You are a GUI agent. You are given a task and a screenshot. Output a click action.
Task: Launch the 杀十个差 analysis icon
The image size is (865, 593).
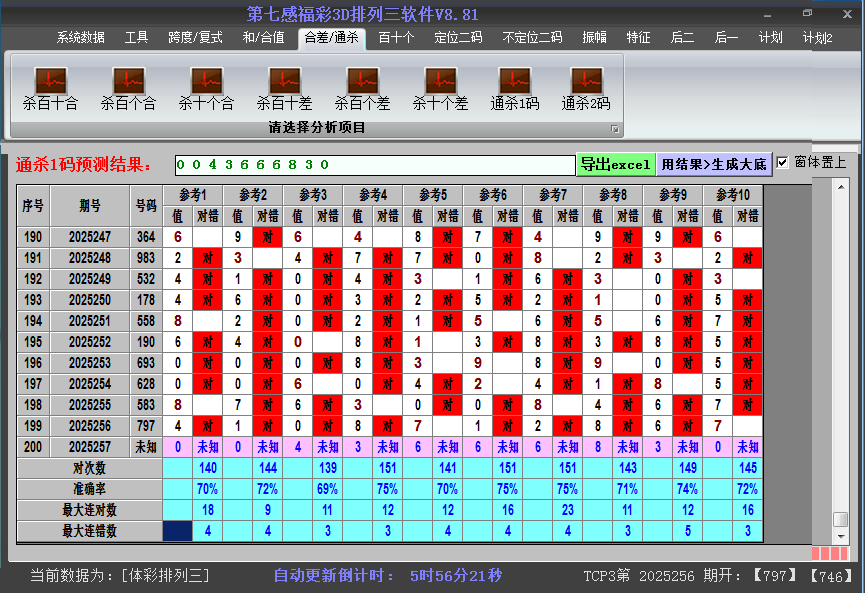pyautogui.click(x=440, y=88)
